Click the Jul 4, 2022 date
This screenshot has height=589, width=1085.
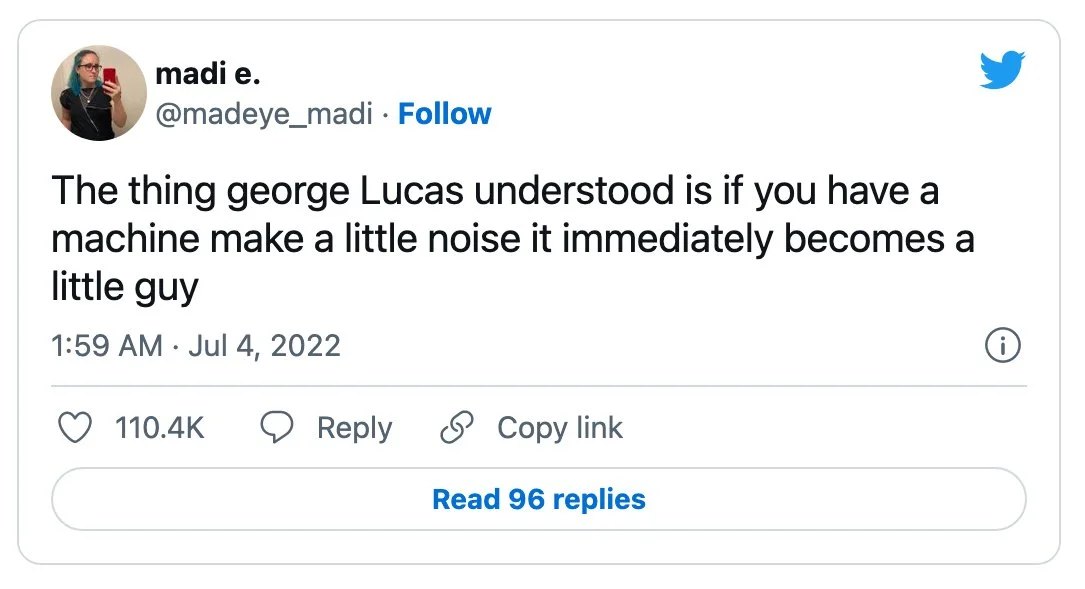(264, 345)
